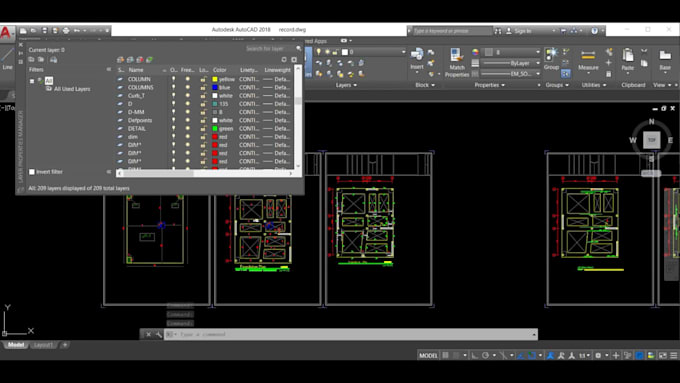Switch to the Model tab
The height and width of the screenshot is (383, 680).
(x=16, y=345)
